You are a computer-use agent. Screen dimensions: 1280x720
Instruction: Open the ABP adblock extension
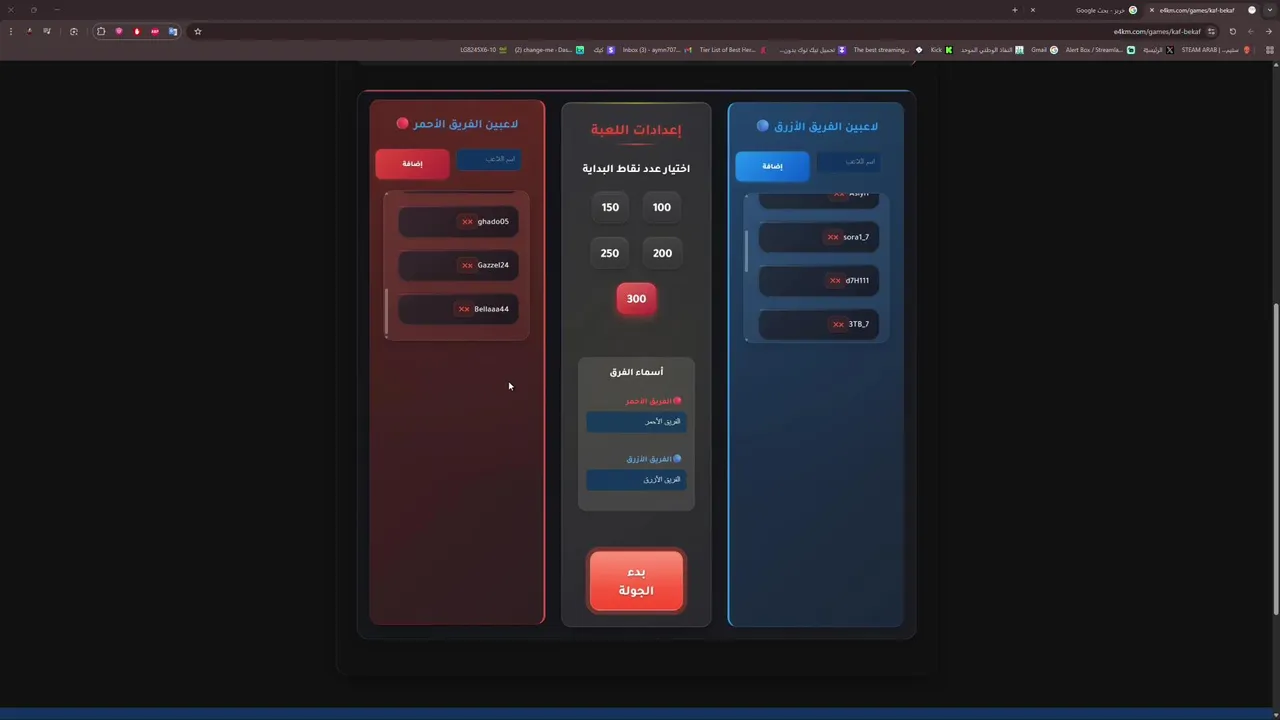[x=155, y=31]
